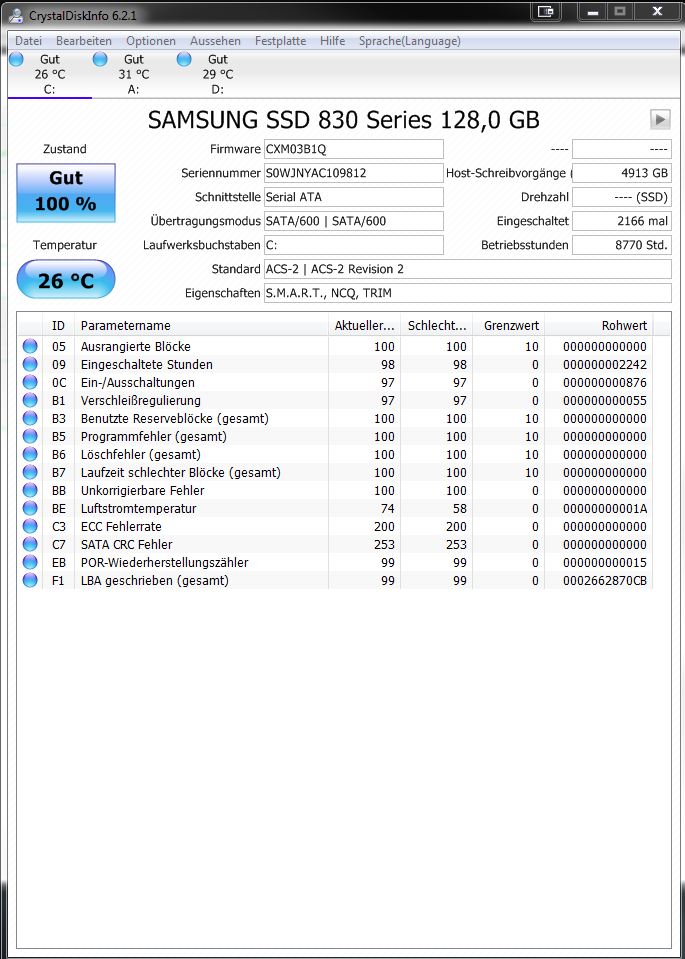Select the Ausrangierte Blöcke parameter name
685x959 pixels.
click(135, 346)
